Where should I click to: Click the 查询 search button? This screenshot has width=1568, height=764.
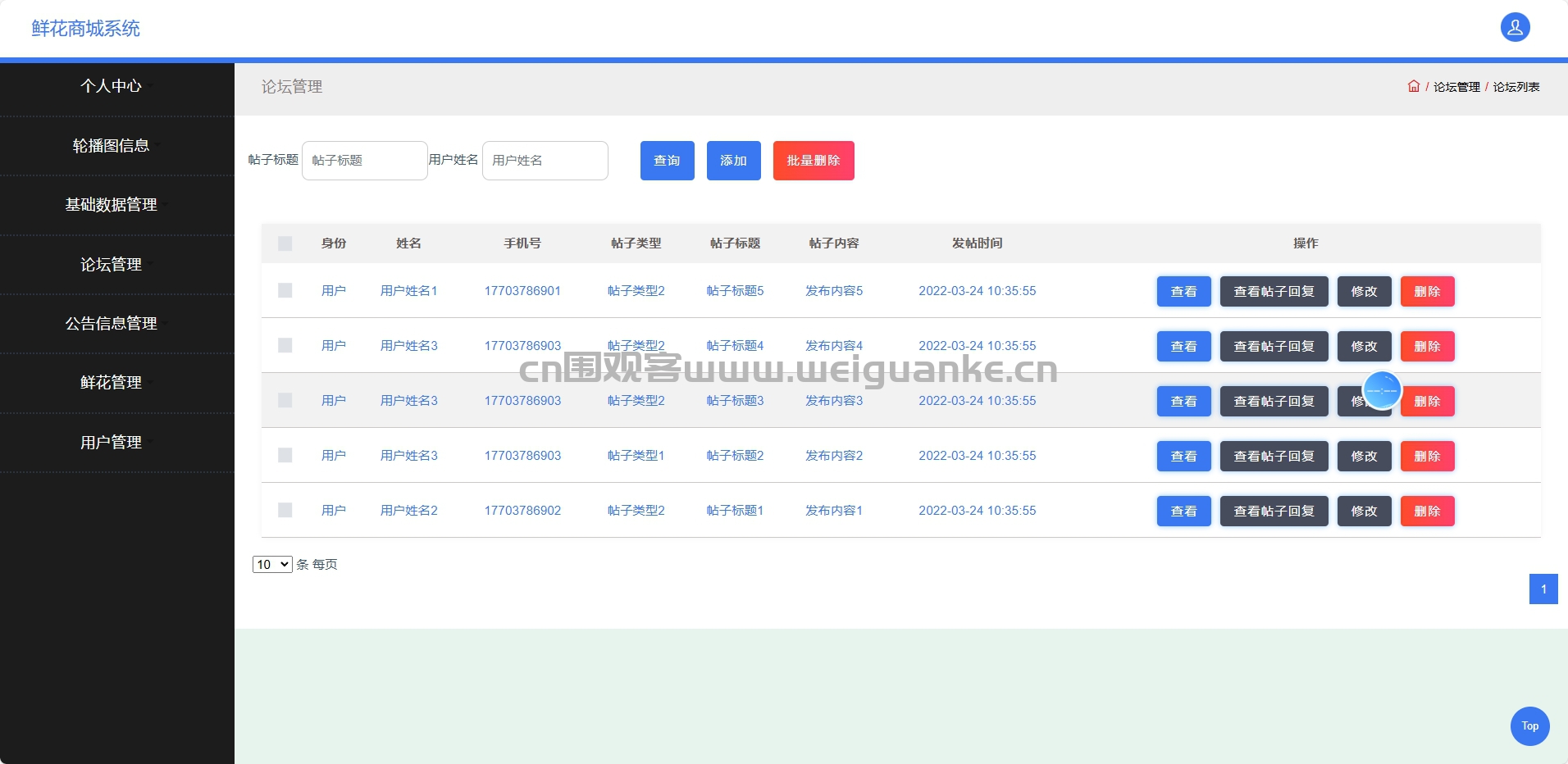668,161
